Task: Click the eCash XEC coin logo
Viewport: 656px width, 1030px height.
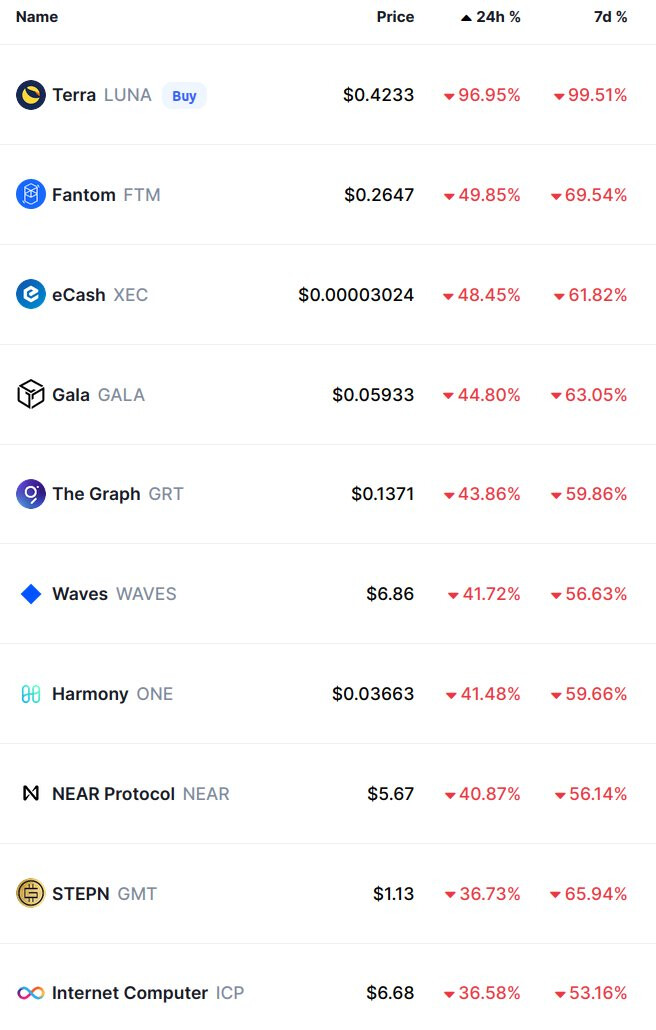Action: [31, 294]
